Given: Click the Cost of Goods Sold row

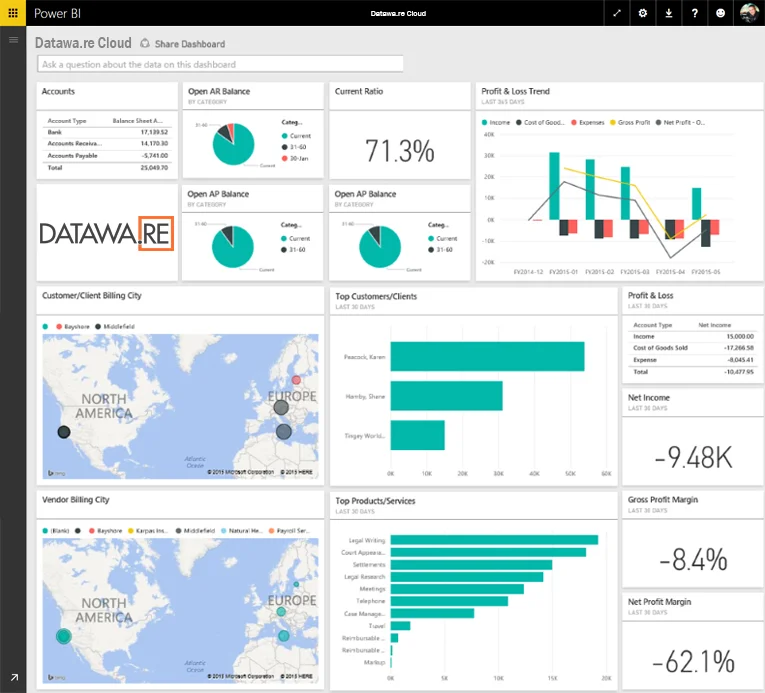Looking at the screenshot, I should 693,348.
